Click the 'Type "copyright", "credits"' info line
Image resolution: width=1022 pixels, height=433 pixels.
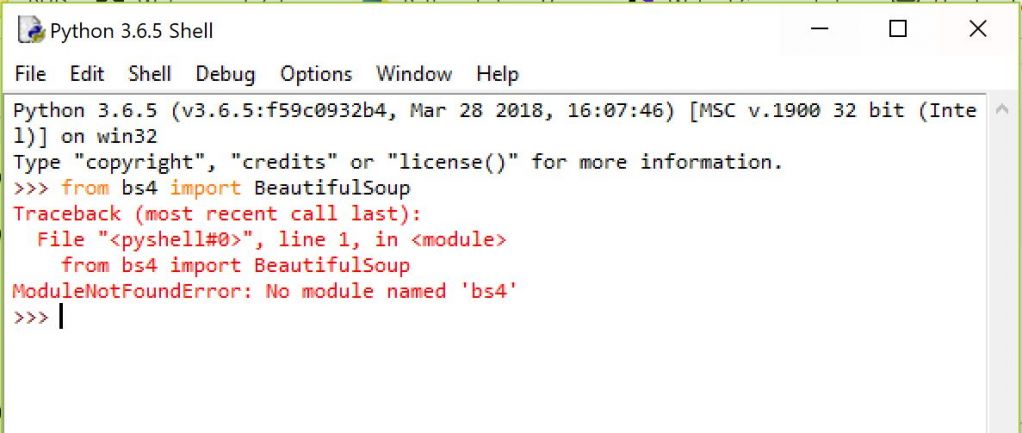(398, 162)
